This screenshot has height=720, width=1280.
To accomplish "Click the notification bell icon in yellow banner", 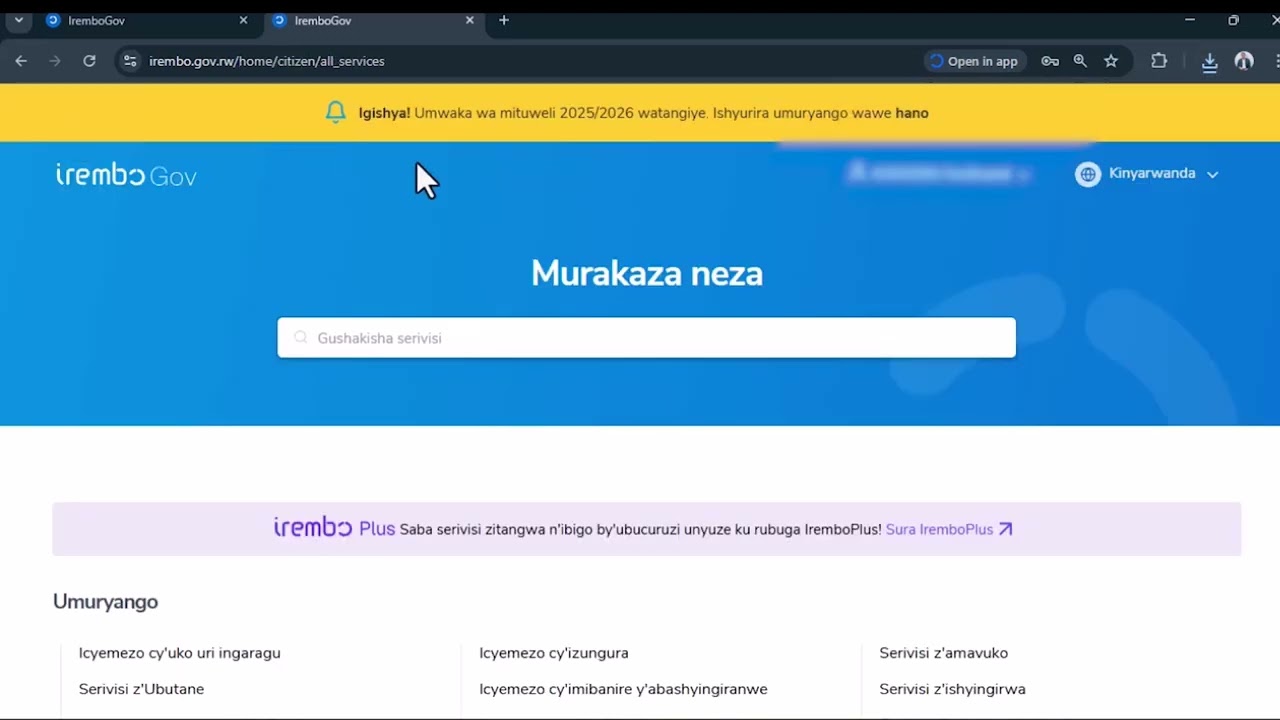I will [x=336, y=113].
